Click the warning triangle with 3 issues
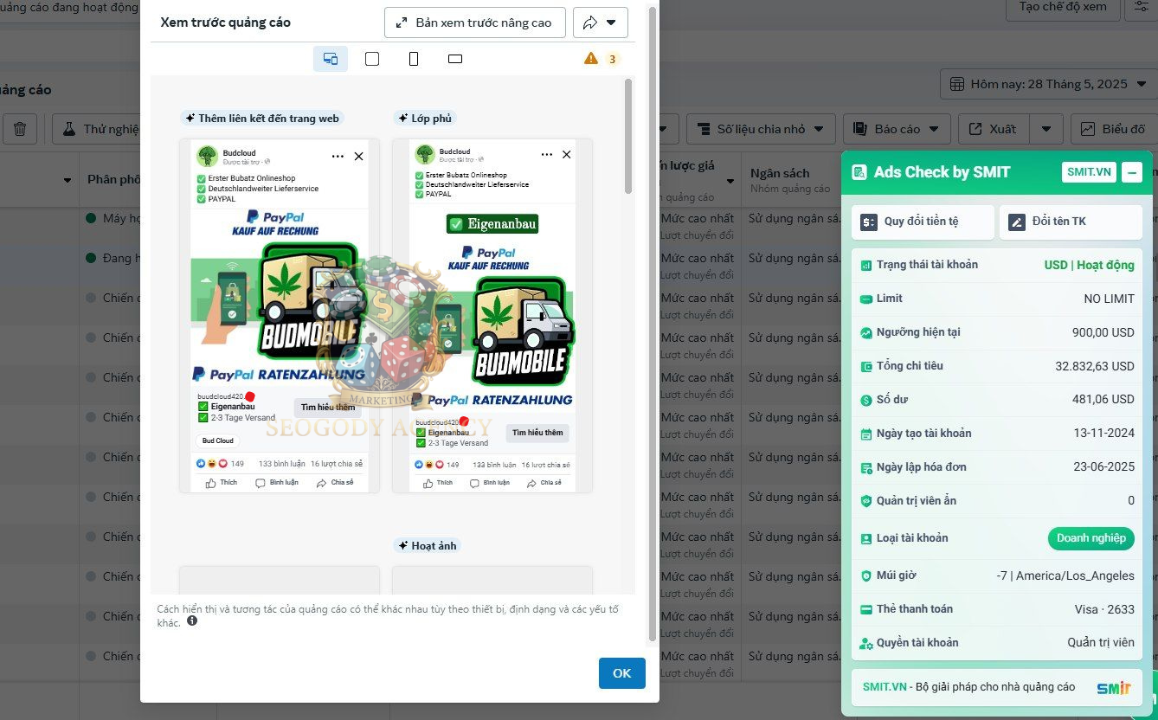 click(600, 59)
